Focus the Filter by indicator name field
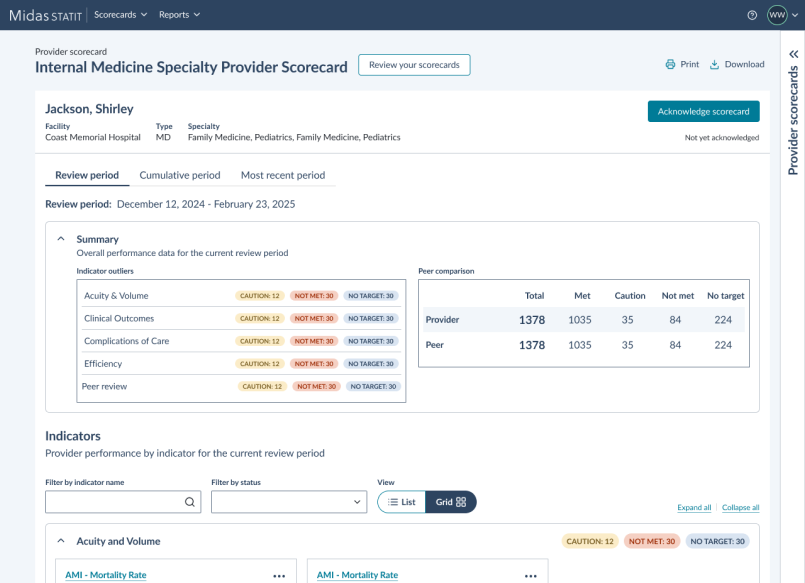 123,502
